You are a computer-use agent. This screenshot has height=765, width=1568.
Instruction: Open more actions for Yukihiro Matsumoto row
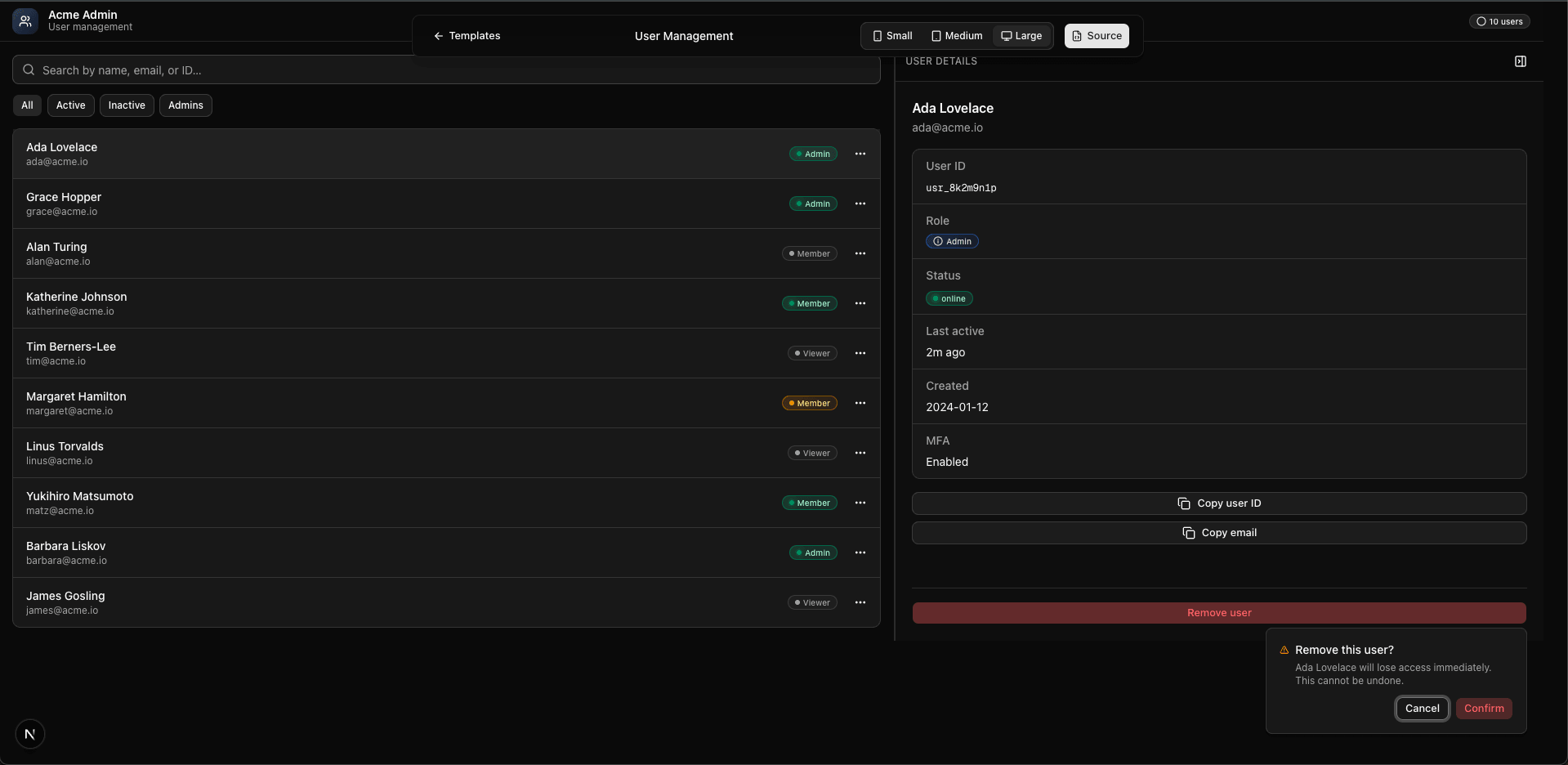tap(860, 503)
